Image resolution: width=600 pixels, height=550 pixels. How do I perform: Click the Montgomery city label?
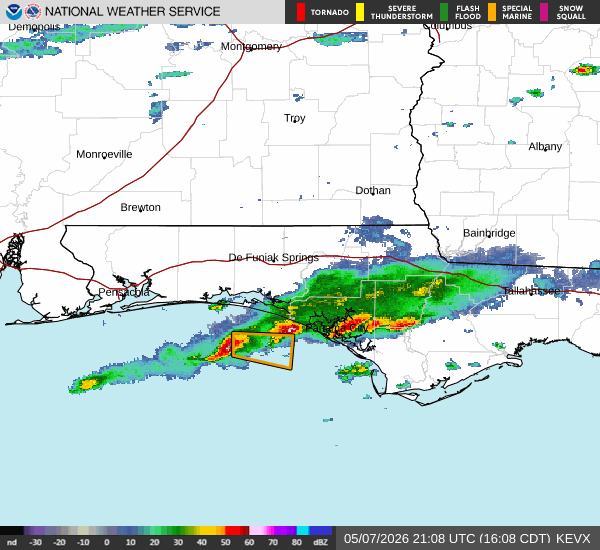(x=251, y=46)
